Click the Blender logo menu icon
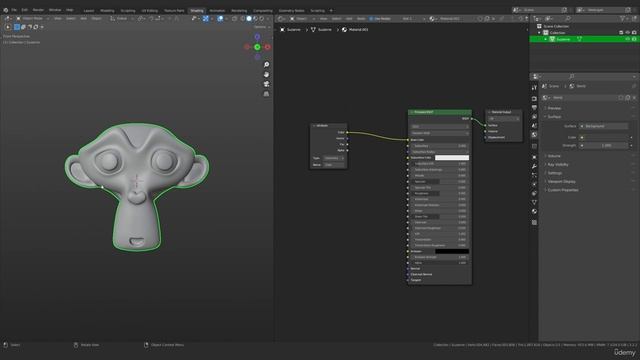 5,10
